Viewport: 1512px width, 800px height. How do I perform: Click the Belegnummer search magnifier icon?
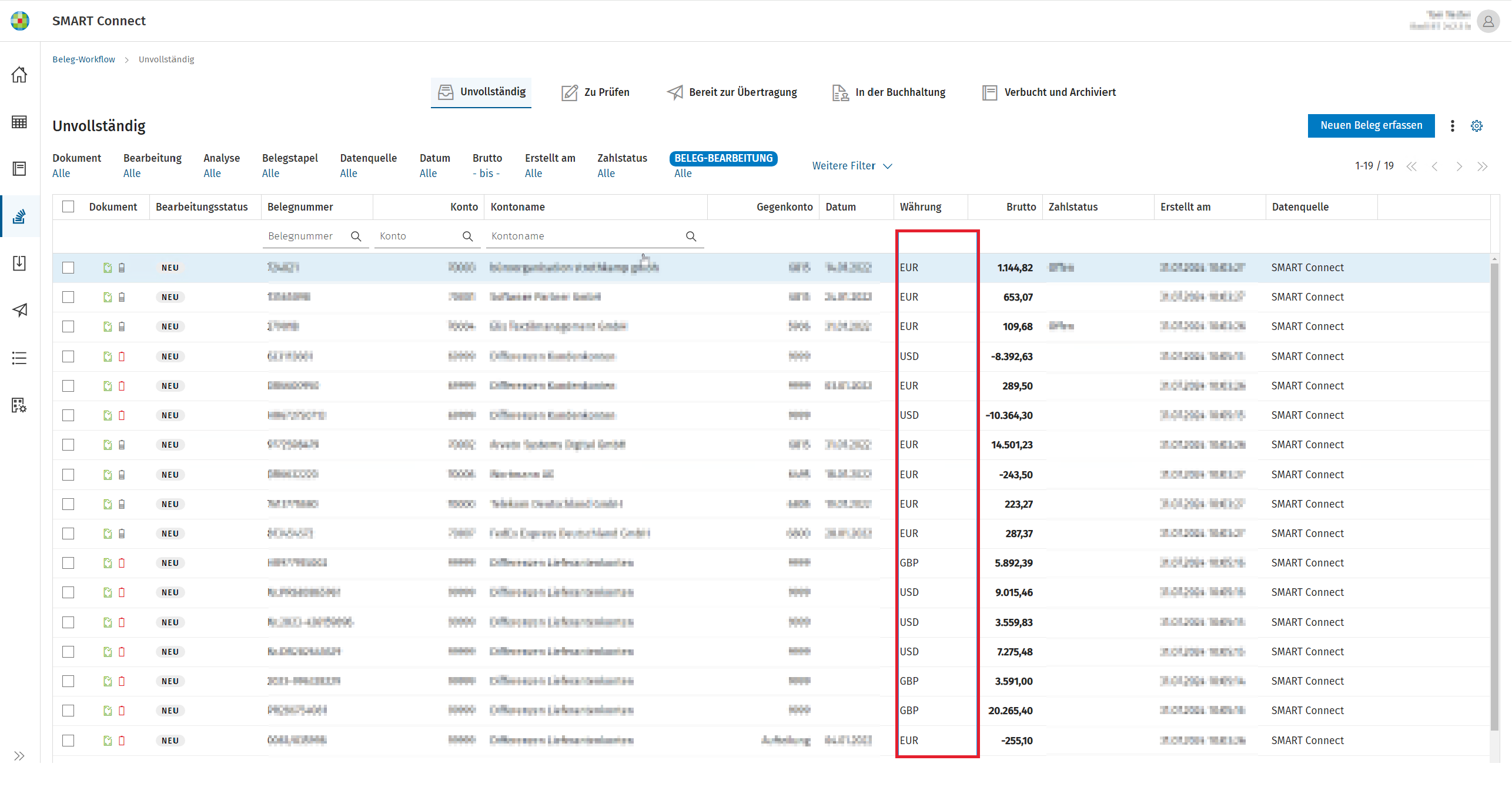point(356,236)
